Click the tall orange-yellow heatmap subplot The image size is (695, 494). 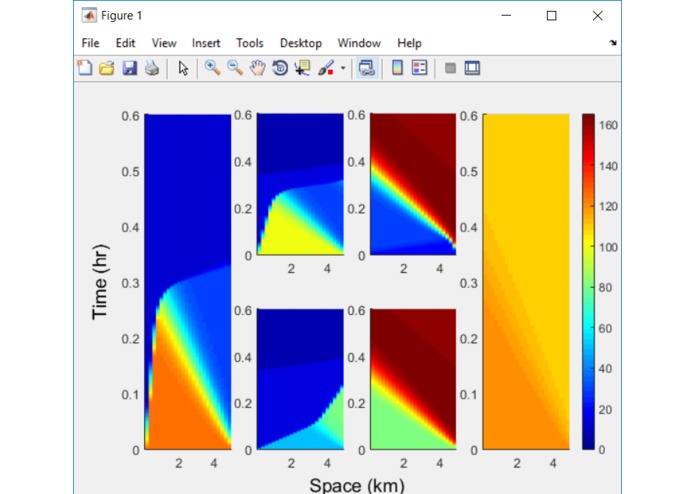526,282
